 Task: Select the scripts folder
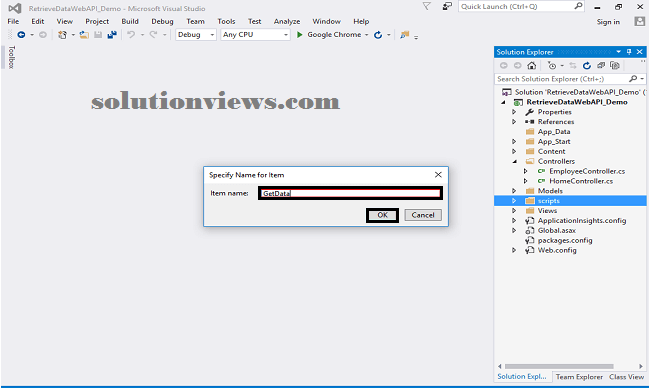(548, 201)
